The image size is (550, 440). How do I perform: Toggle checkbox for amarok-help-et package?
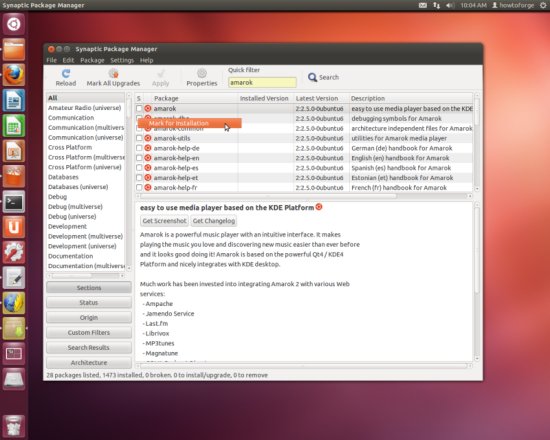point(139,178)
